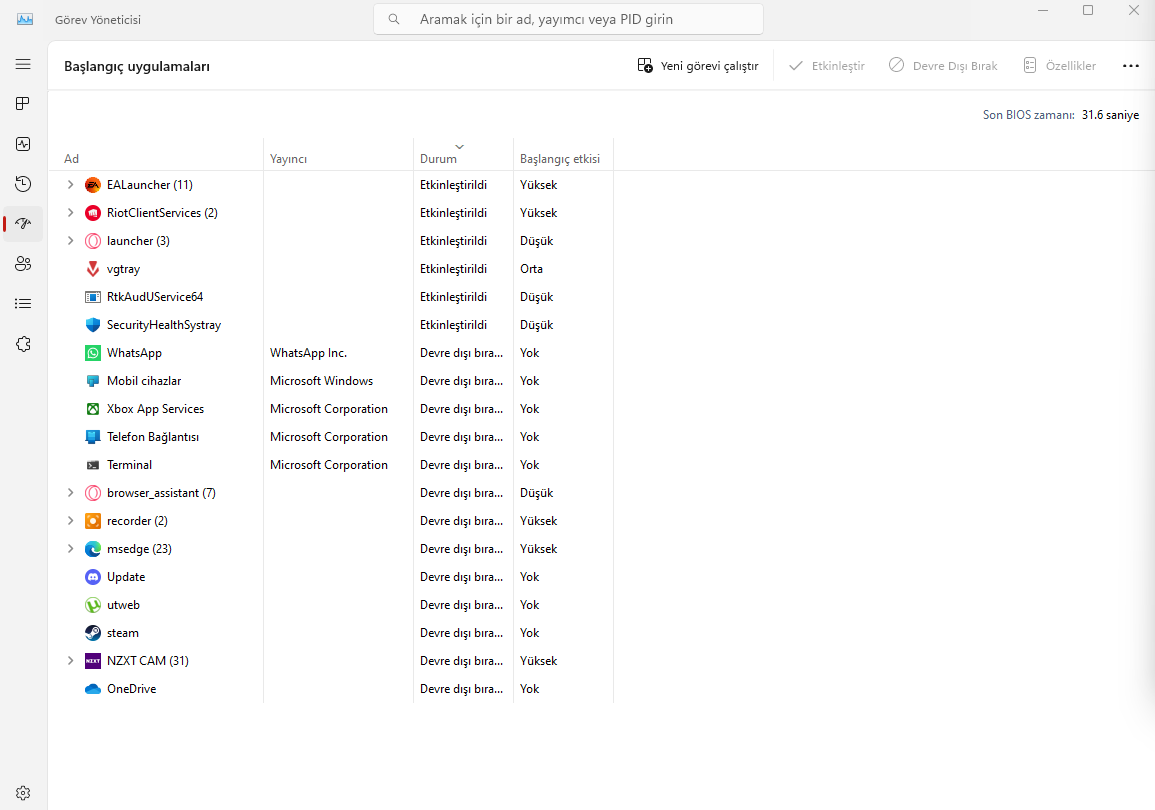Click the steam app icon
Image resolution: width=1155 pixels, height=810 pixels.
tap(93, 633)
